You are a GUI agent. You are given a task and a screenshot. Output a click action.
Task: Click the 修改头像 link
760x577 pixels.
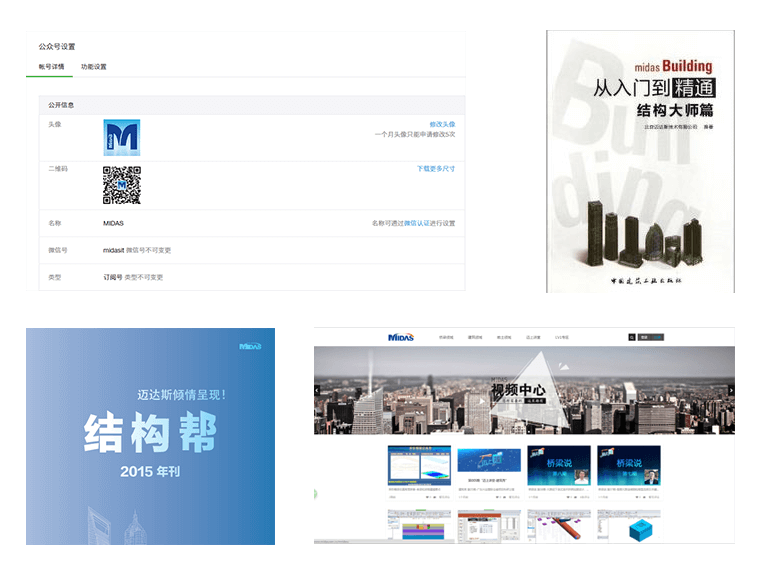pos(442,124)
